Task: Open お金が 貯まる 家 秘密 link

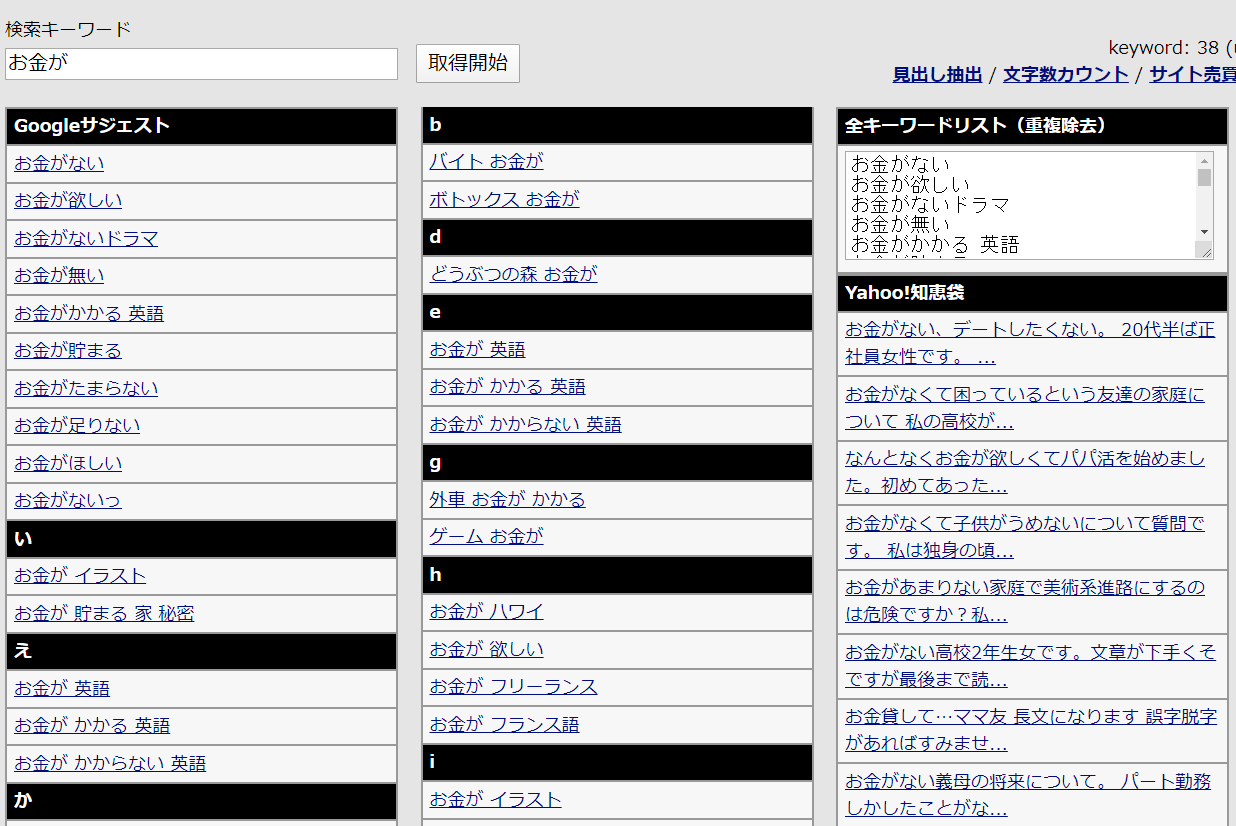Action: pos(104,613)
